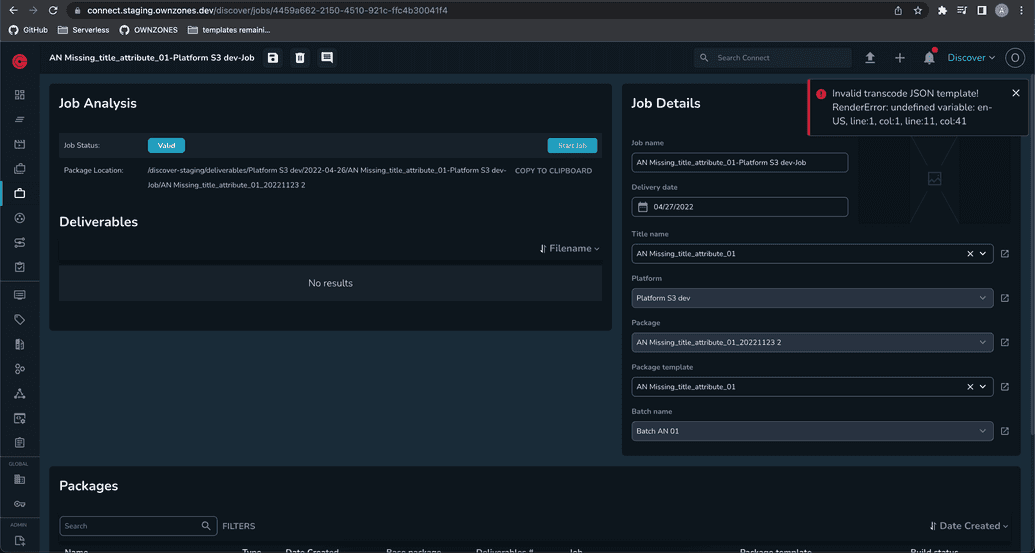The image size is (1035, 553).
Task: Click the stacked layers icon in sidebar
Action: click(20, 169)
